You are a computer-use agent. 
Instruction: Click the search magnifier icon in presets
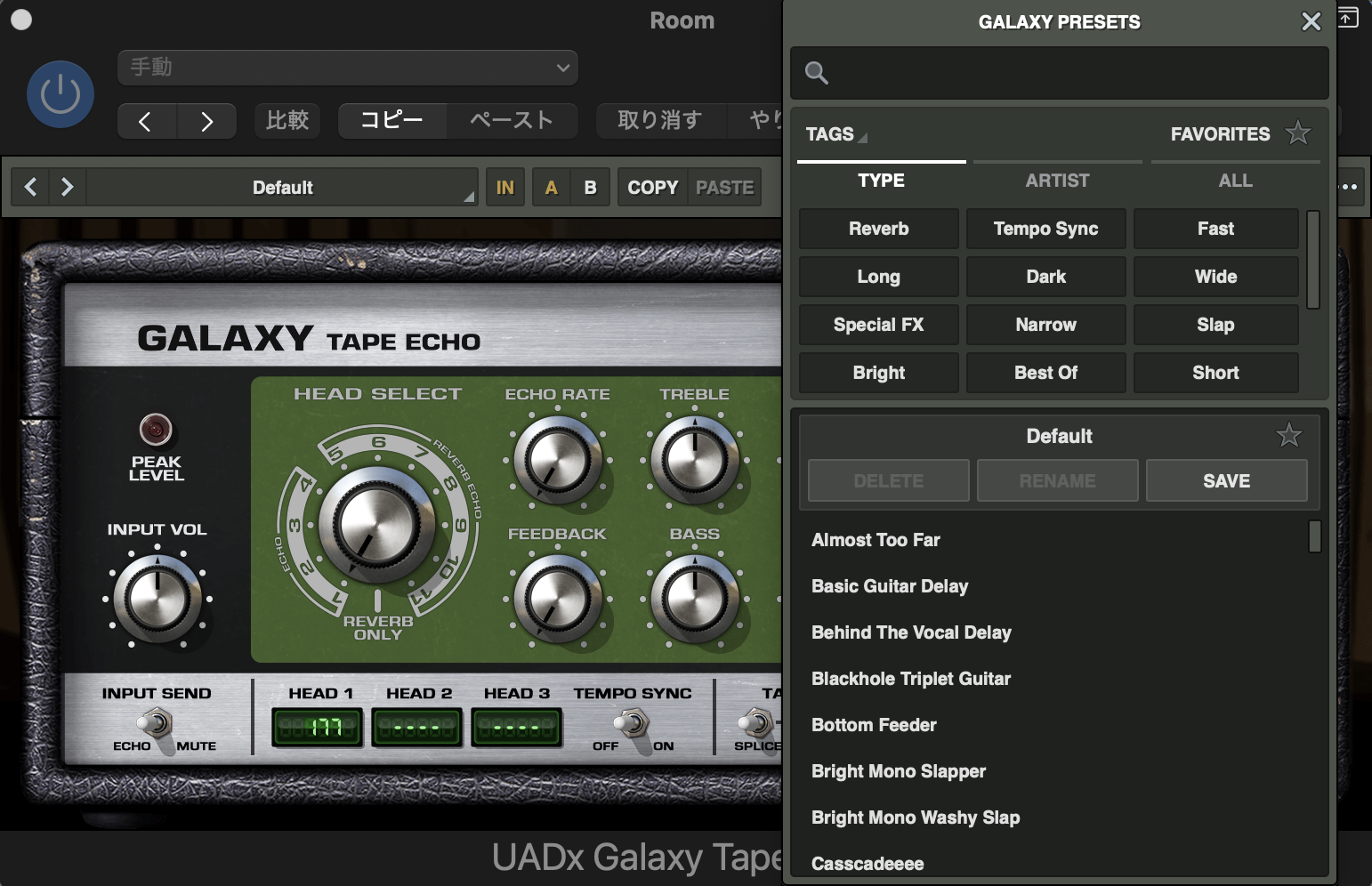click(816, 73)
